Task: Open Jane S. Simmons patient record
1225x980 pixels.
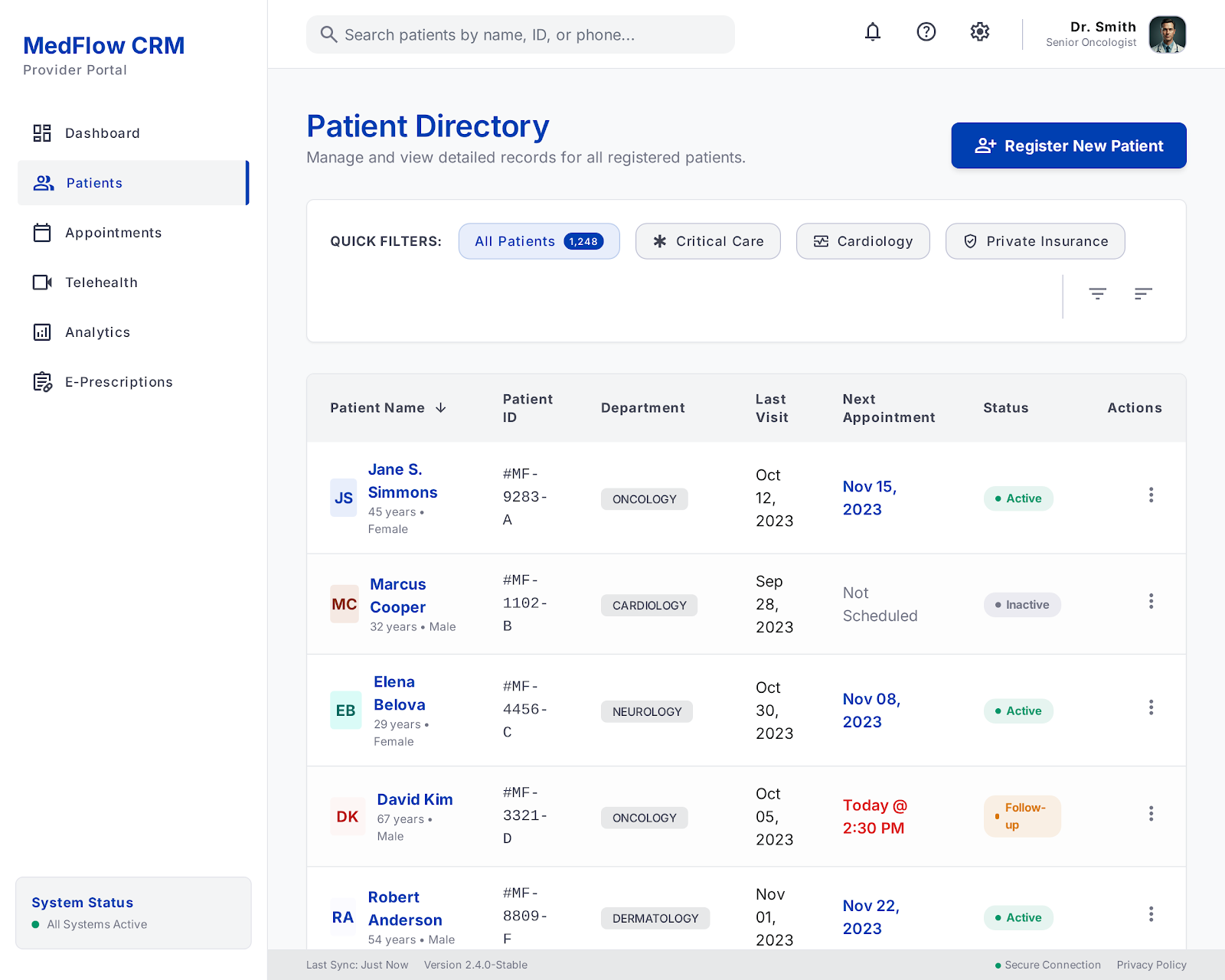Action: (403, 481)
